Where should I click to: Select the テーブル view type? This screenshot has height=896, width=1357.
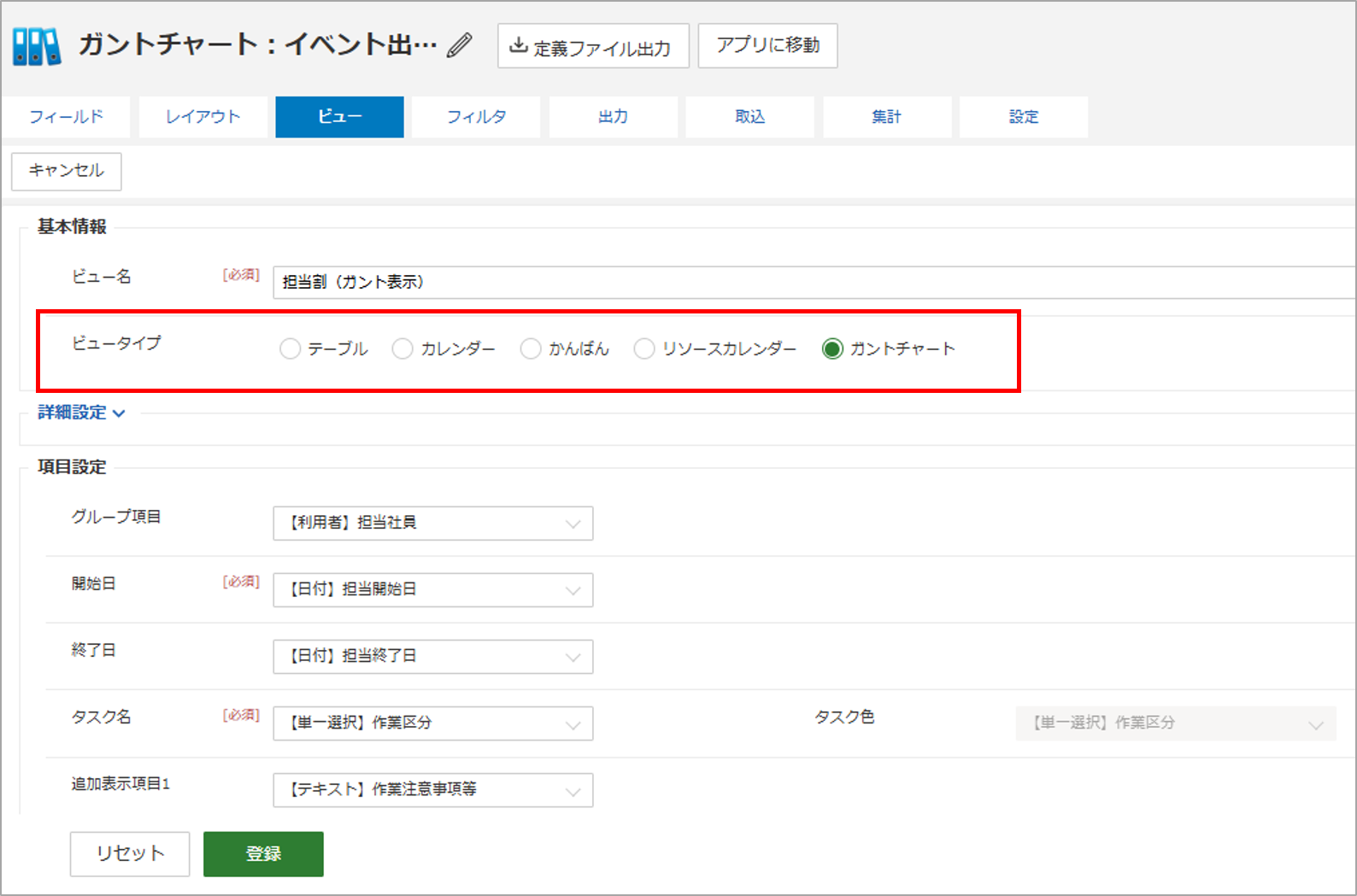tap(290, 348)
